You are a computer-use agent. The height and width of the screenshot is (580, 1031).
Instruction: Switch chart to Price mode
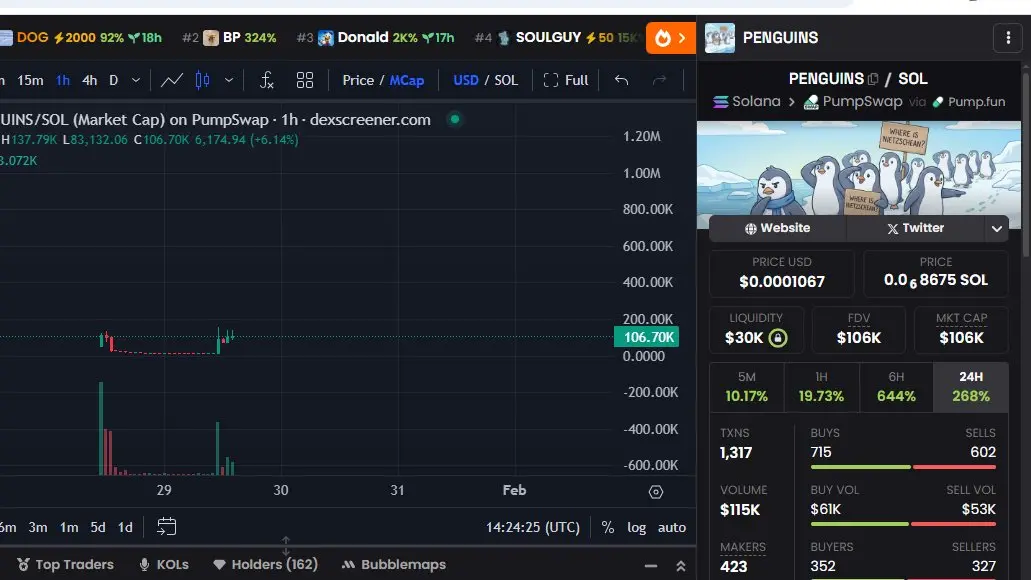point(358,80)
